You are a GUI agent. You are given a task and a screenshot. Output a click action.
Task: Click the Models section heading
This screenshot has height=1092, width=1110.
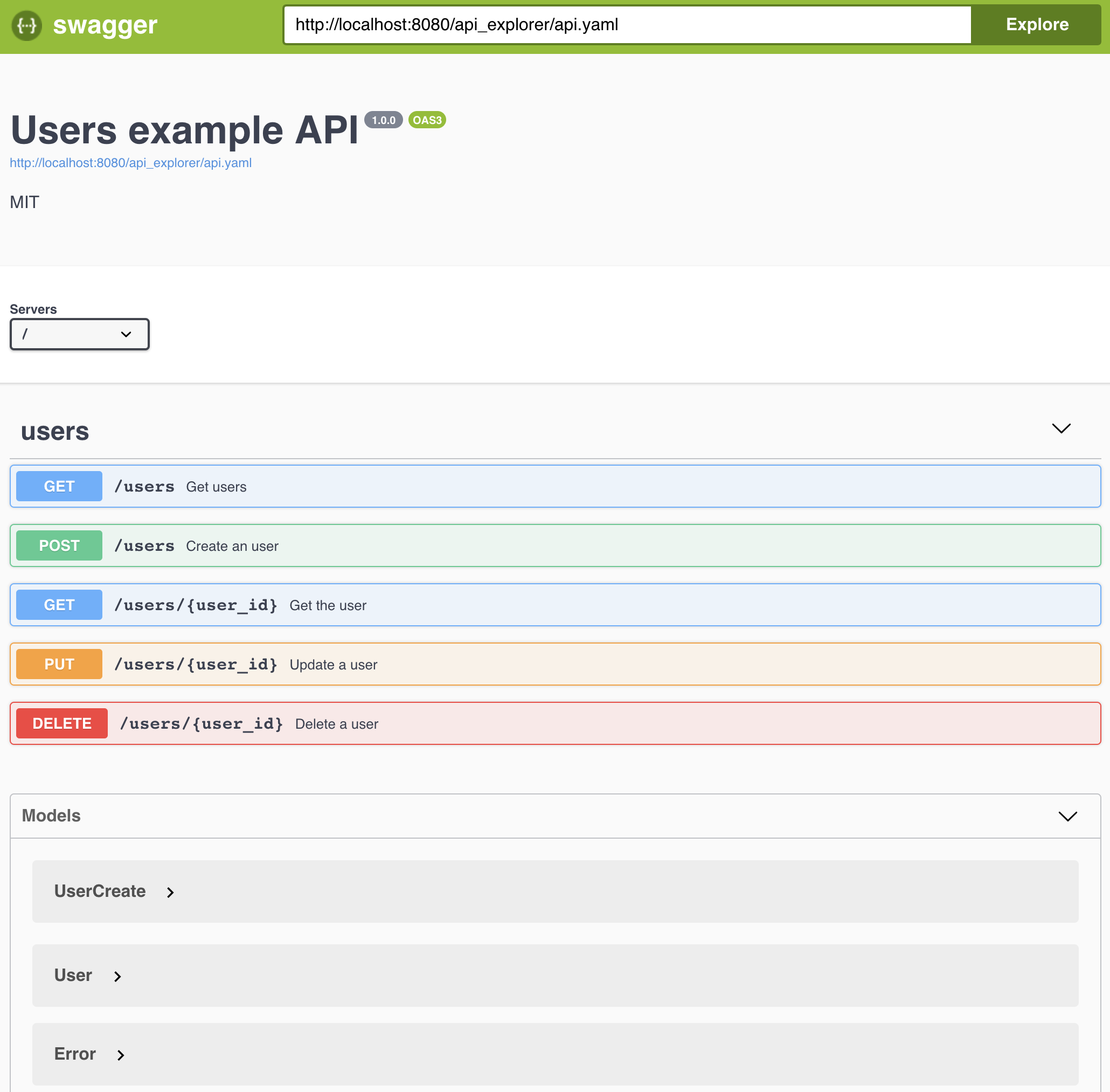tap(51, 815)
